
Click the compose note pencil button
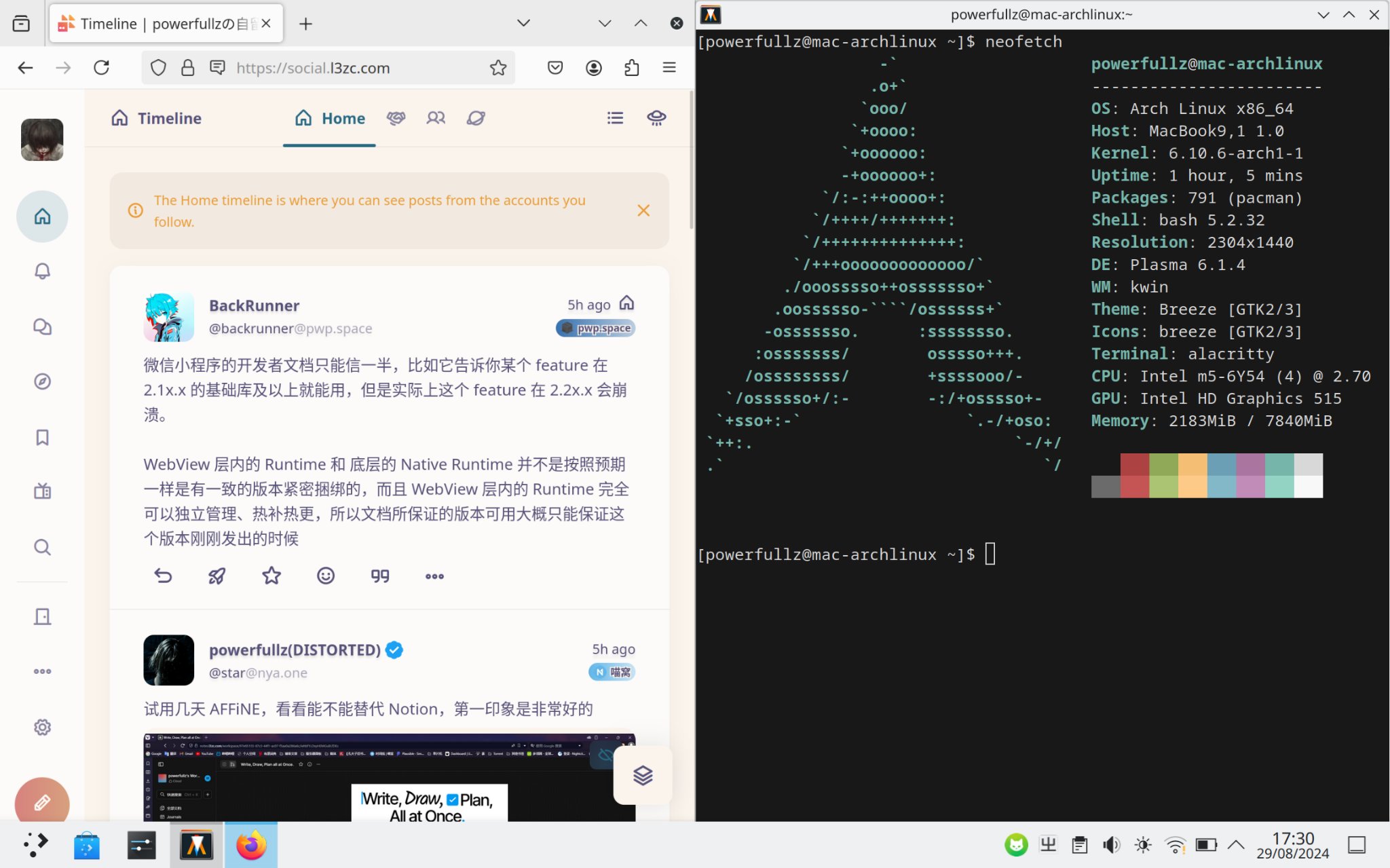tap(42, 804)
